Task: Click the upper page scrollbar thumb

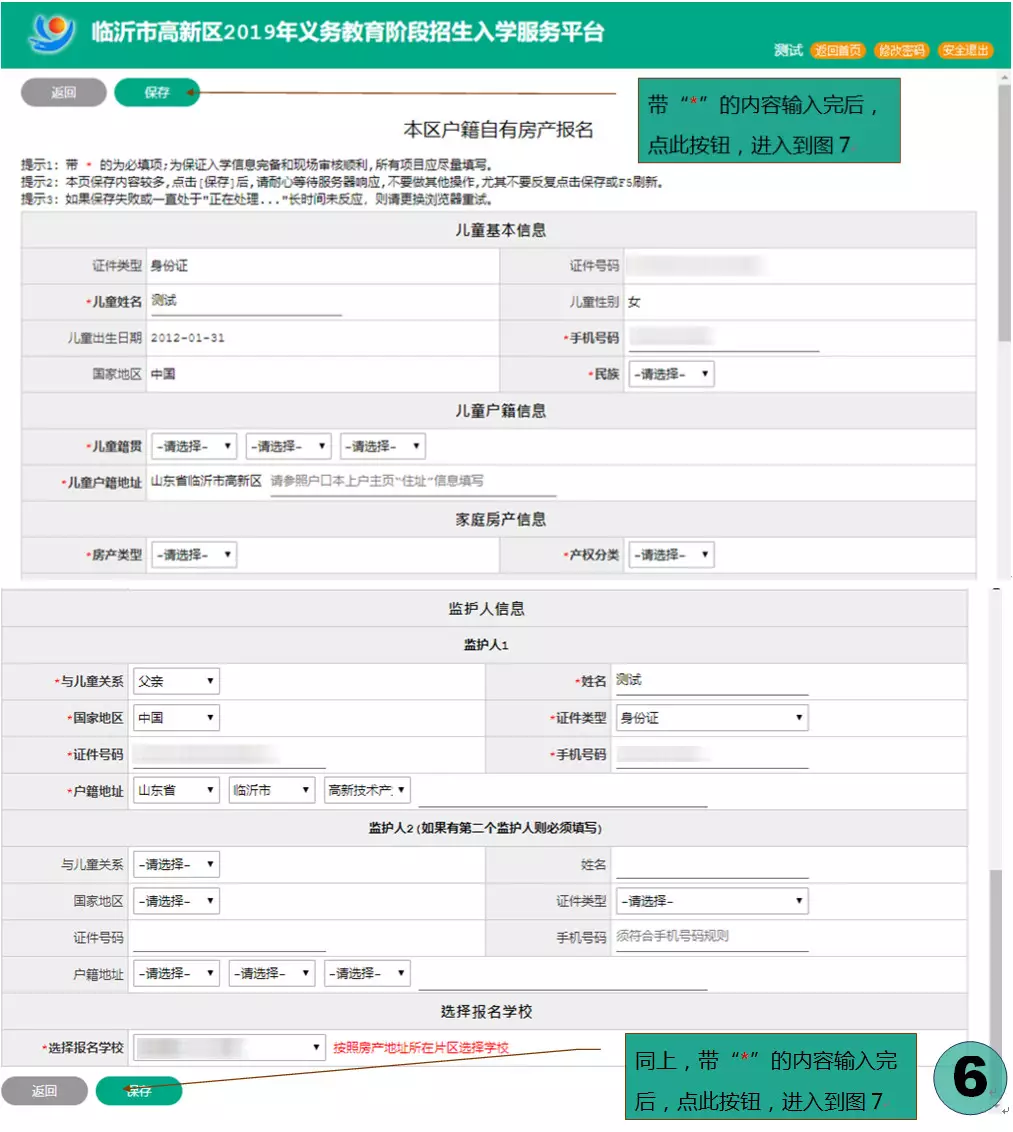Action: (1004, 213)
